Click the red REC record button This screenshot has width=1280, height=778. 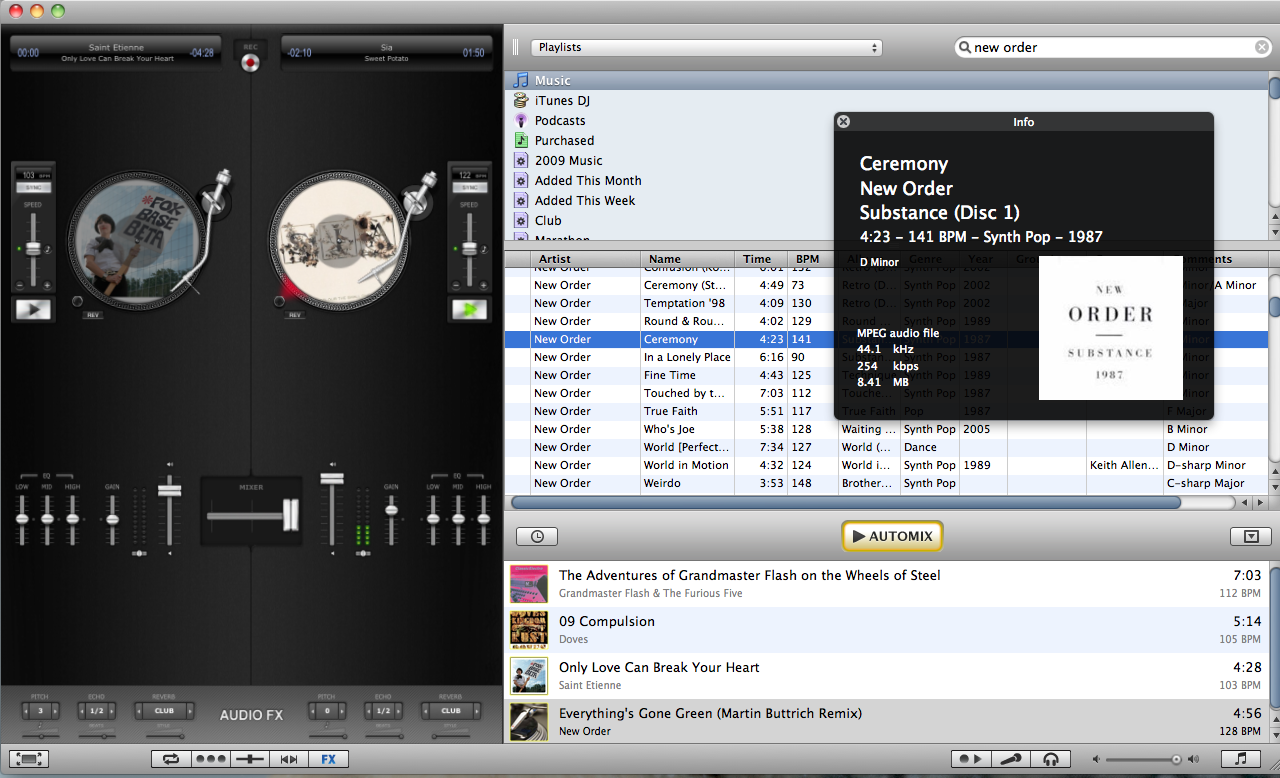[x=250, y=63]
